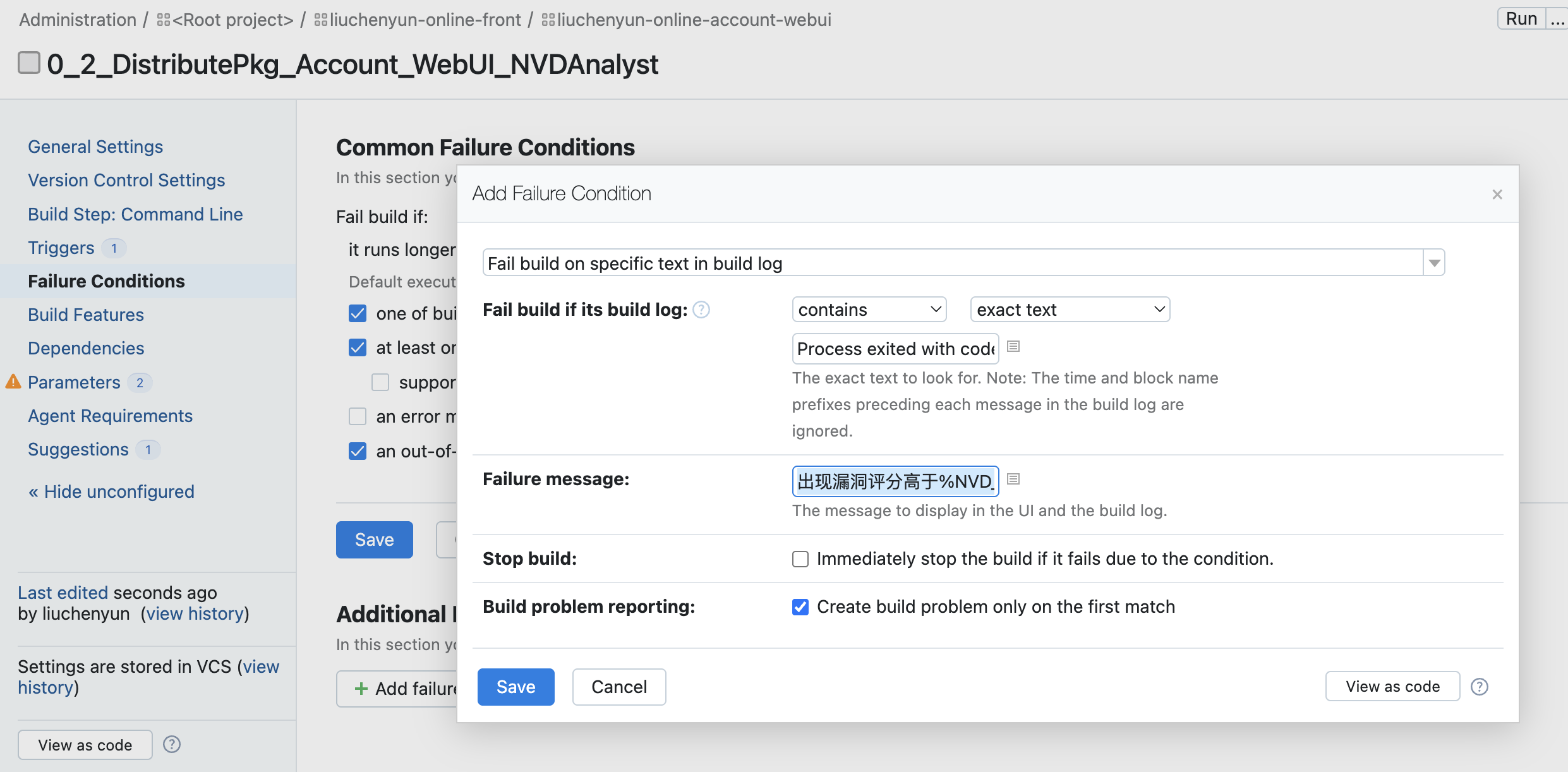Expand the build log text field editor icon
Screen dimensions: 1568x772
(1013, 346)
